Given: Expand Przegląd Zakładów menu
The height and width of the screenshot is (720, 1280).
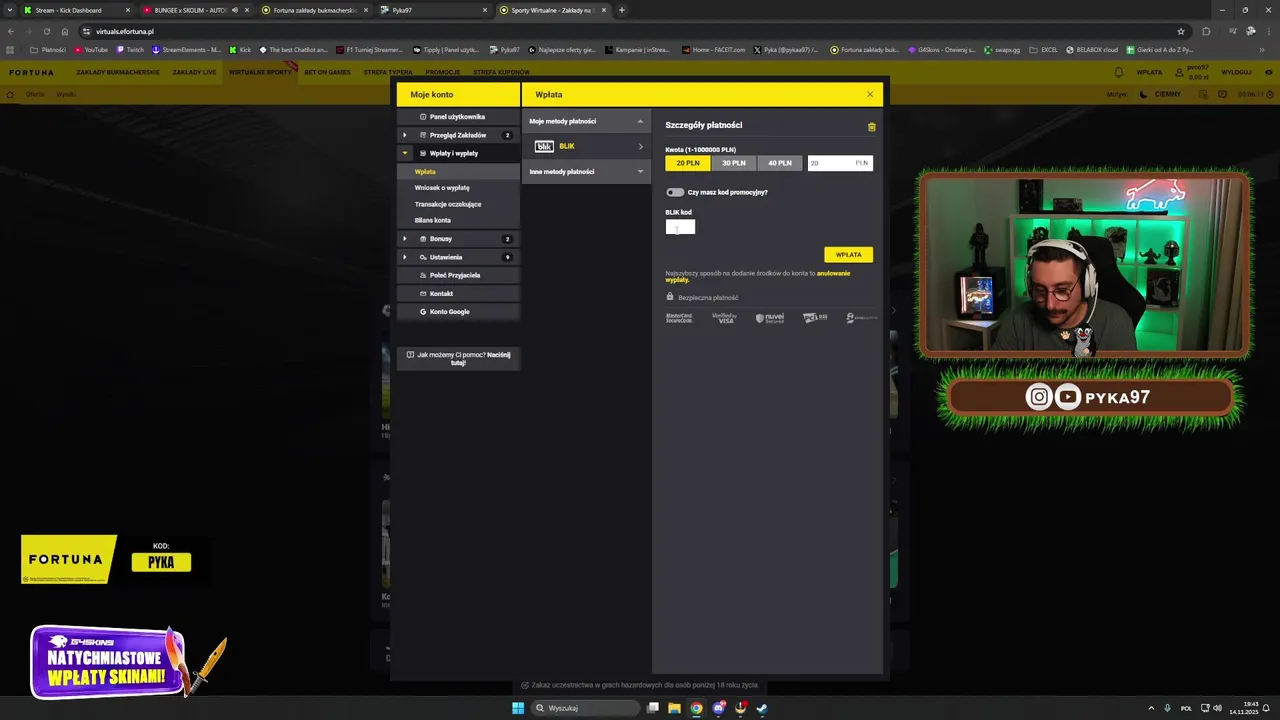Looking at the screenshot, I should [x=405, y=135].
